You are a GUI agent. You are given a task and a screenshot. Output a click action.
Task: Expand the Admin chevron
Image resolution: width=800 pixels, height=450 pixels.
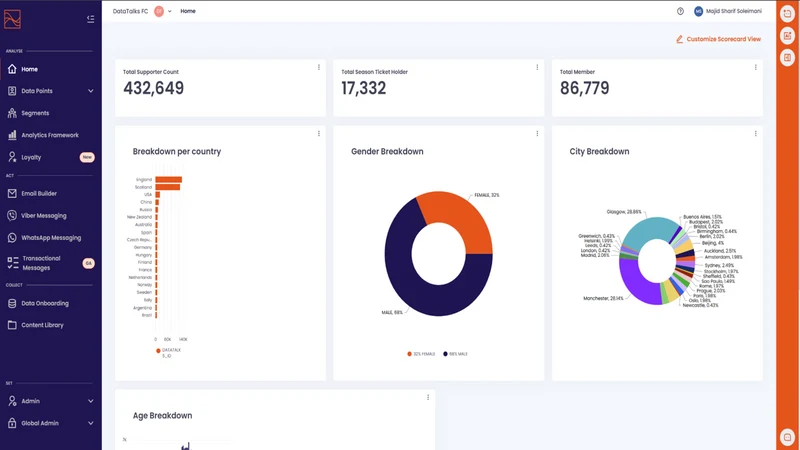[x=90, y=401]
